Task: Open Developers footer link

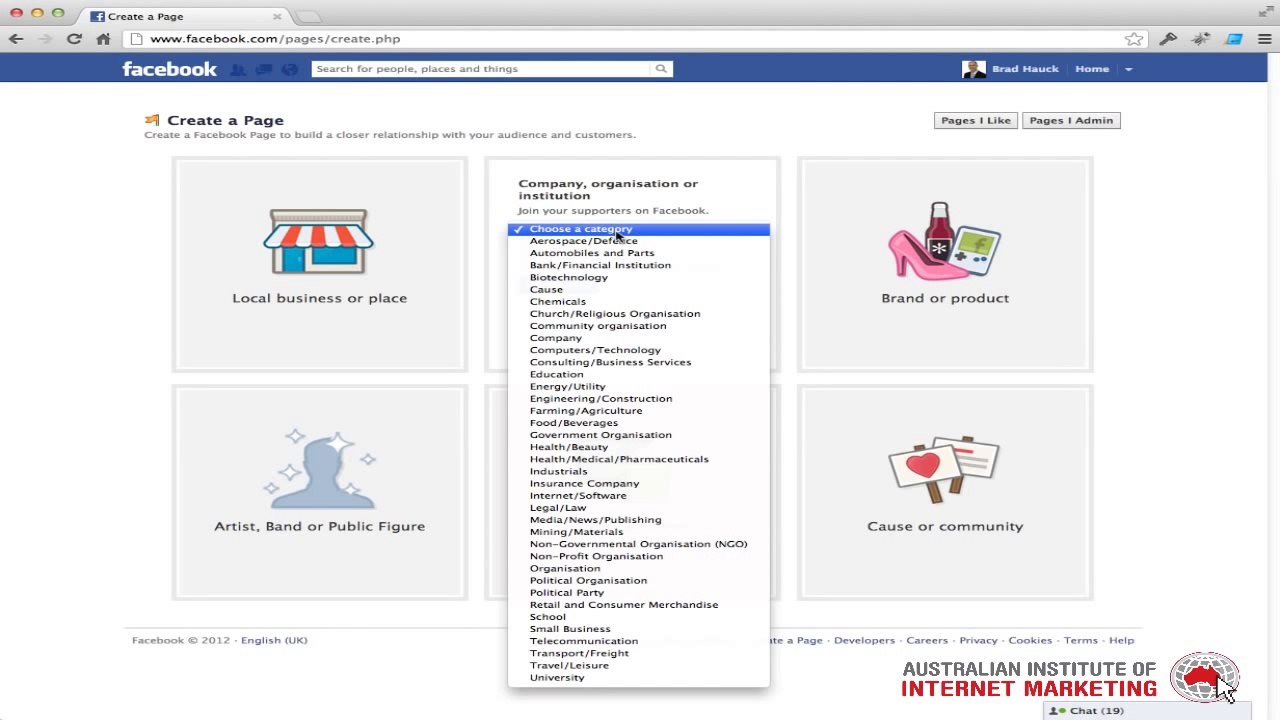Action: pyautogui.click(x=864, y=640)
